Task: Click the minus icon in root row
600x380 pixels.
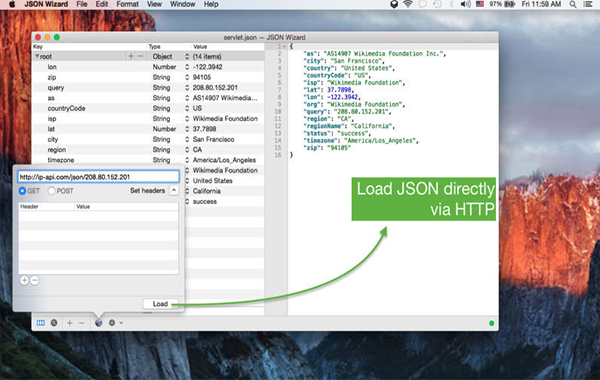Action: point(140,56)
